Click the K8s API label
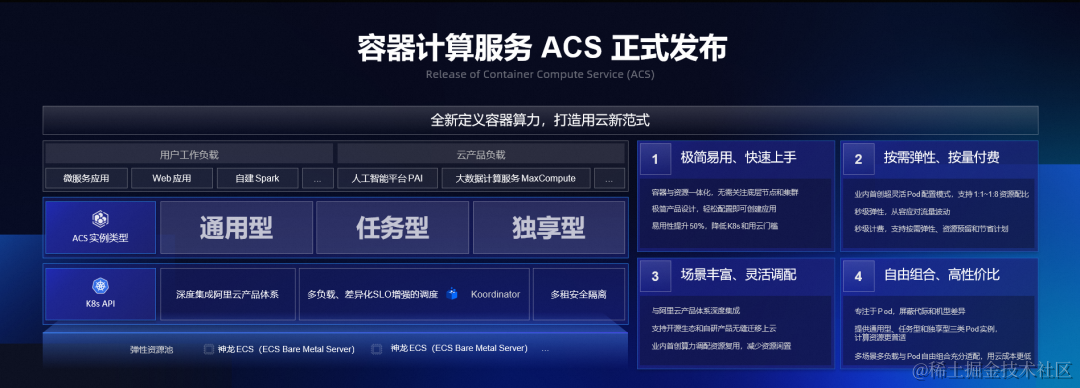The image size is (1080, 388). point(100,303)
